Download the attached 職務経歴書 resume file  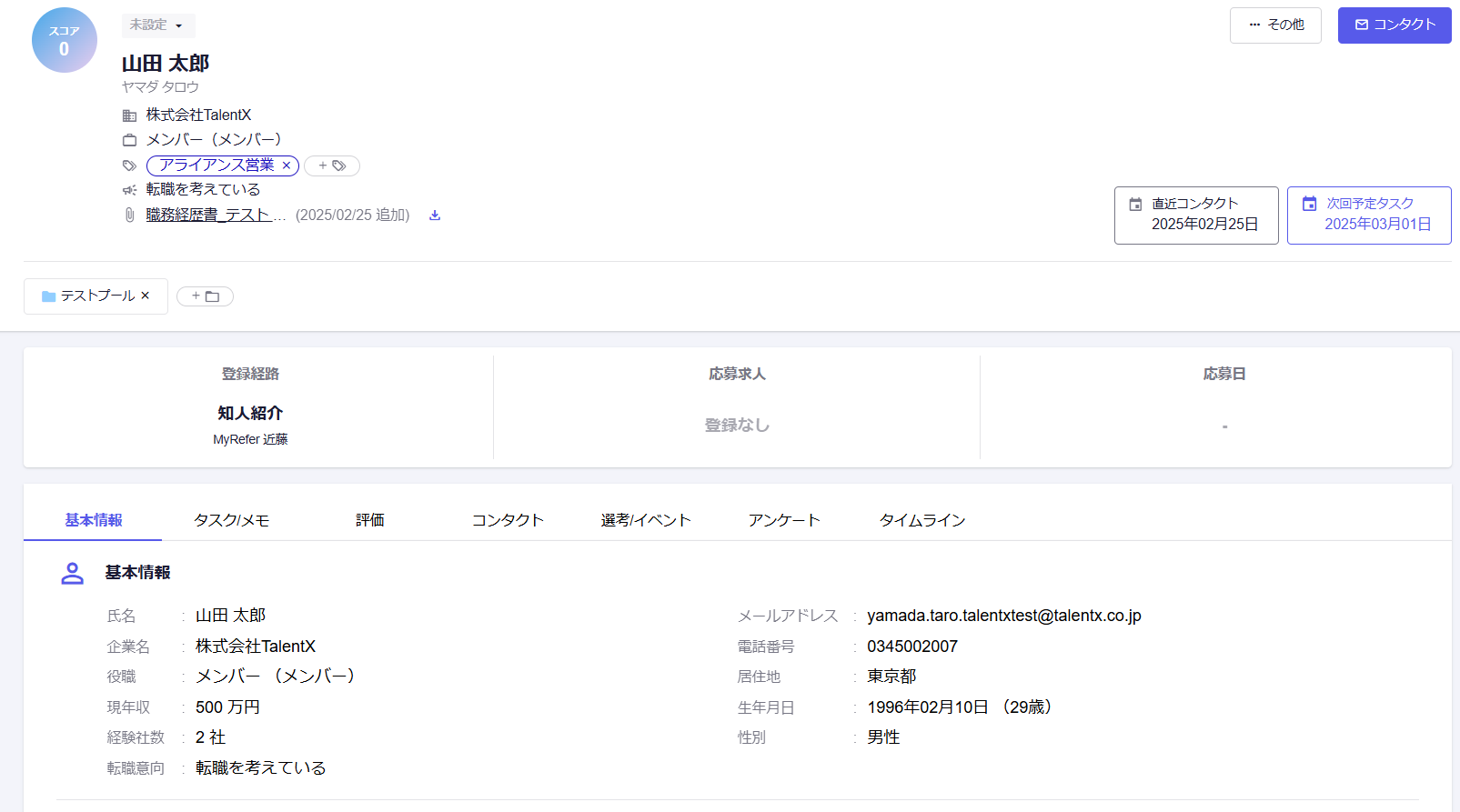coord(435,216)
